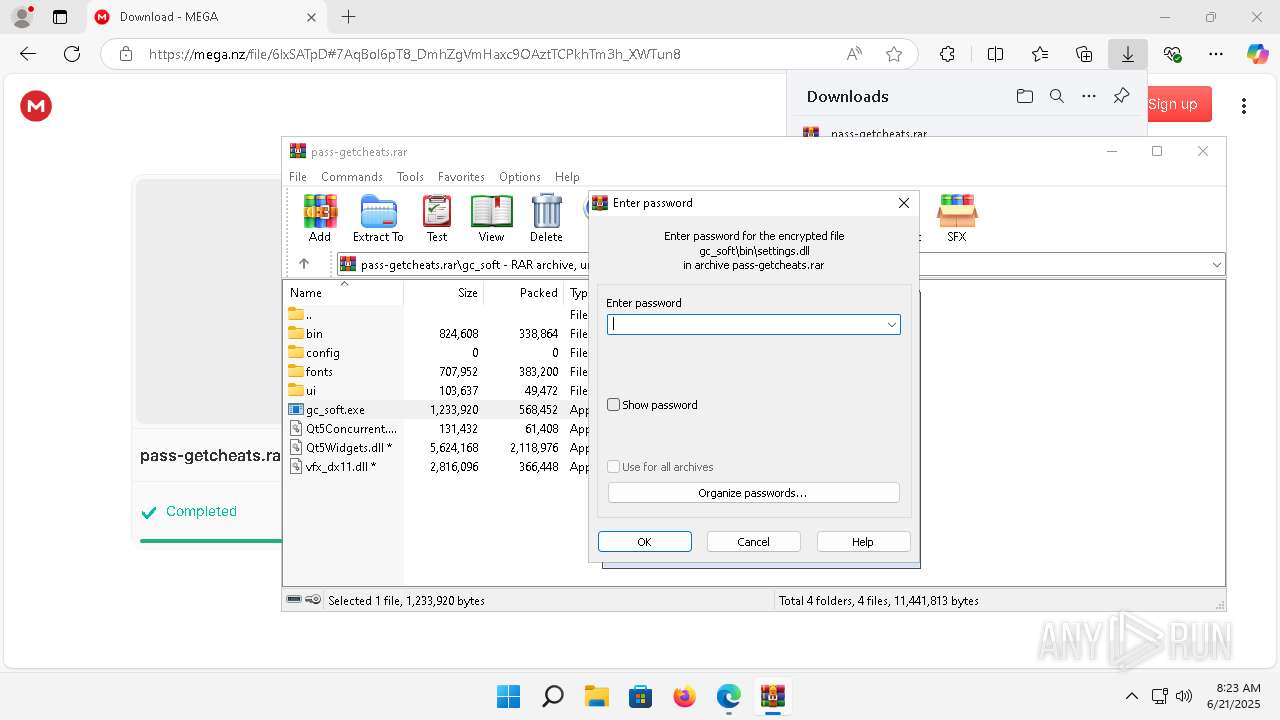Image resolution: width=1280 pixels, height=720 pixels.
Task: Click the Read aloud icon in address bar
Action: pos(855,54)
